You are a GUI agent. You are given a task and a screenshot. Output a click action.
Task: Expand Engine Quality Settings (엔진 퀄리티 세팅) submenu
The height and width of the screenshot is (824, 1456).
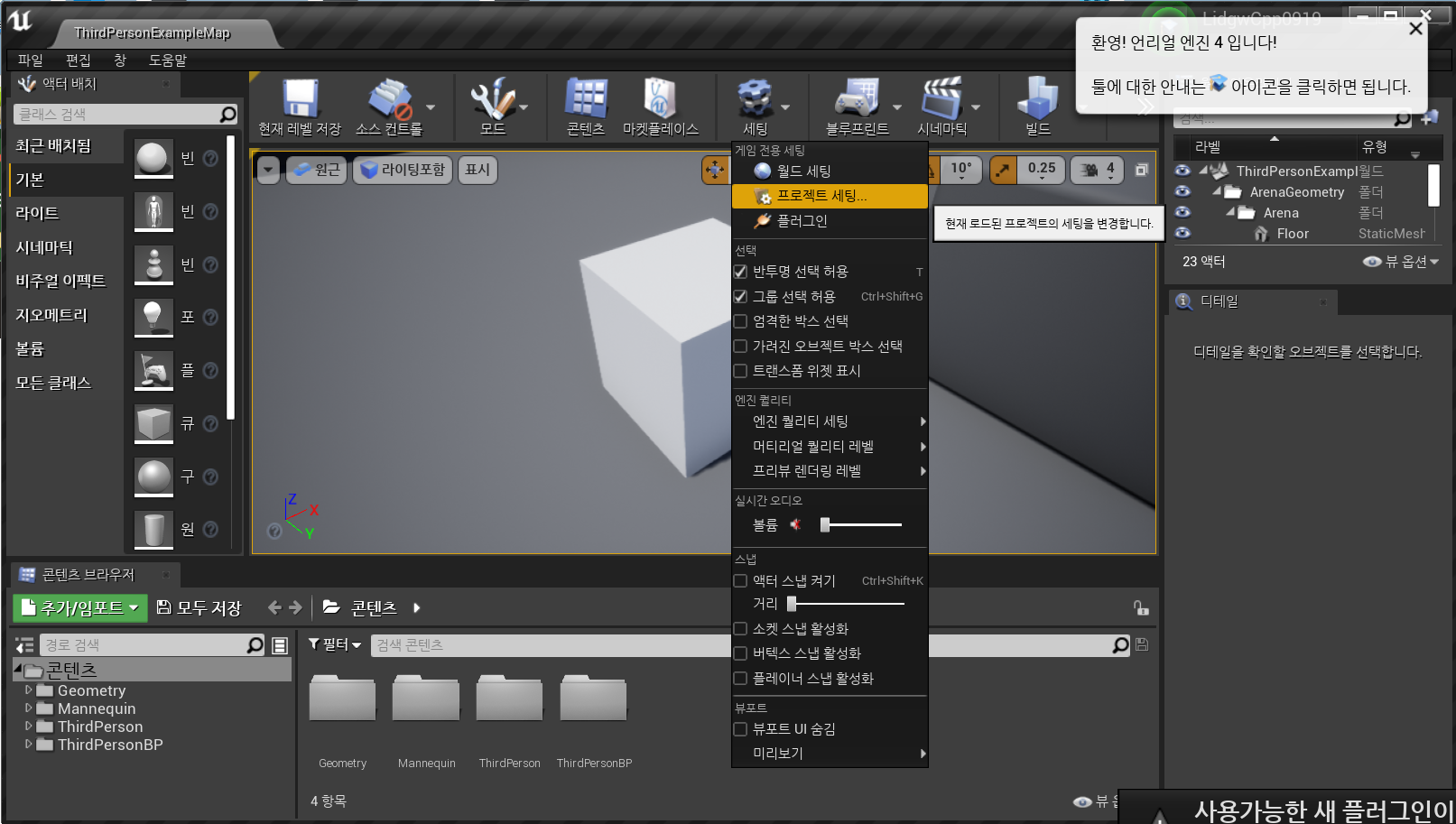(830, 421)
